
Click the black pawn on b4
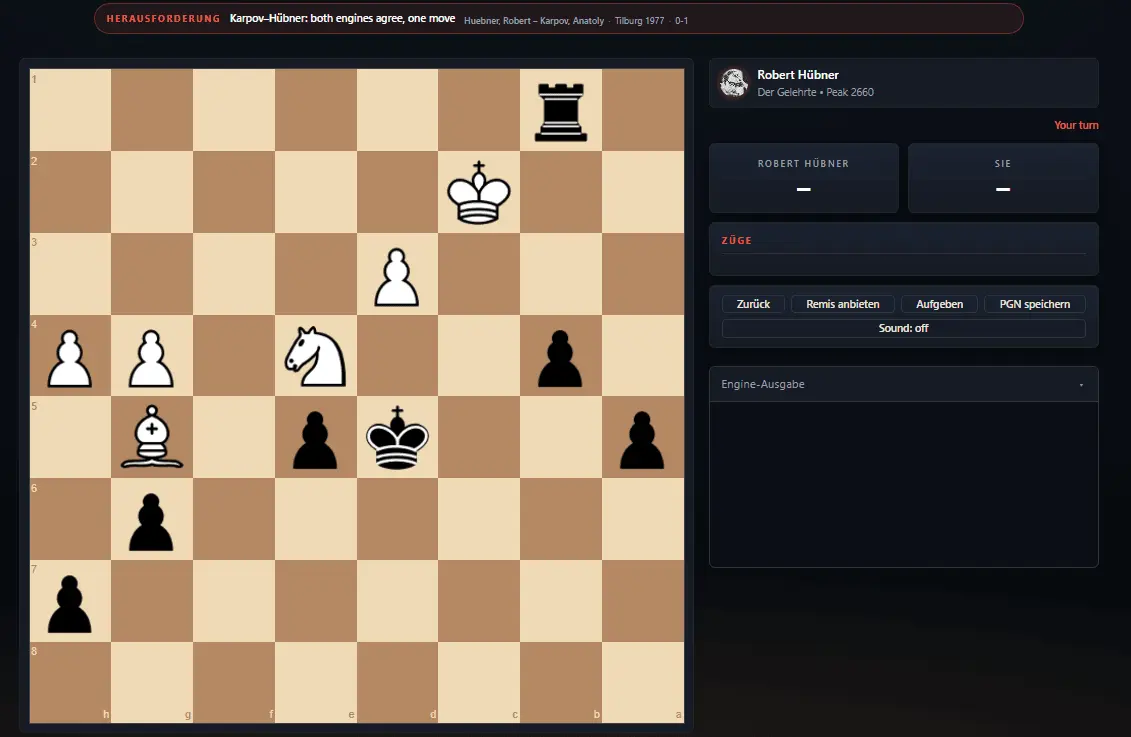[x=560, y=357]
